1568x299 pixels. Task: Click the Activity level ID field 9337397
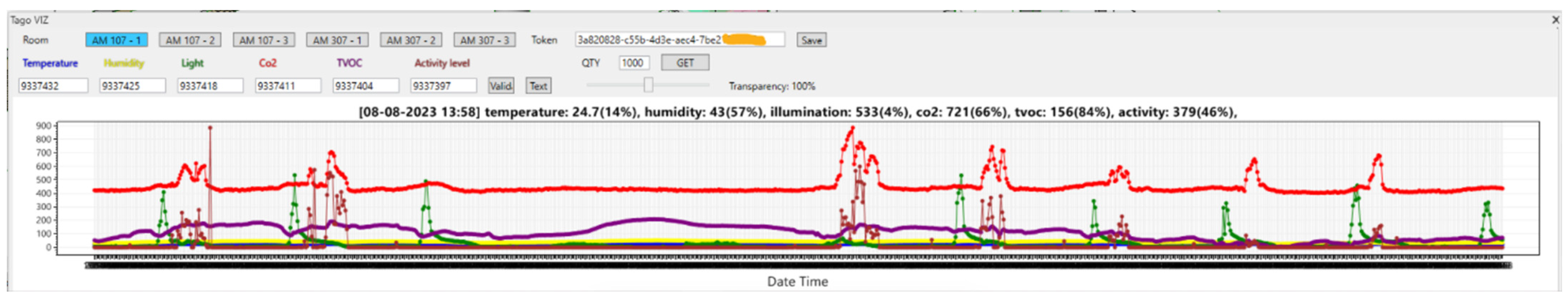(443, 86)
